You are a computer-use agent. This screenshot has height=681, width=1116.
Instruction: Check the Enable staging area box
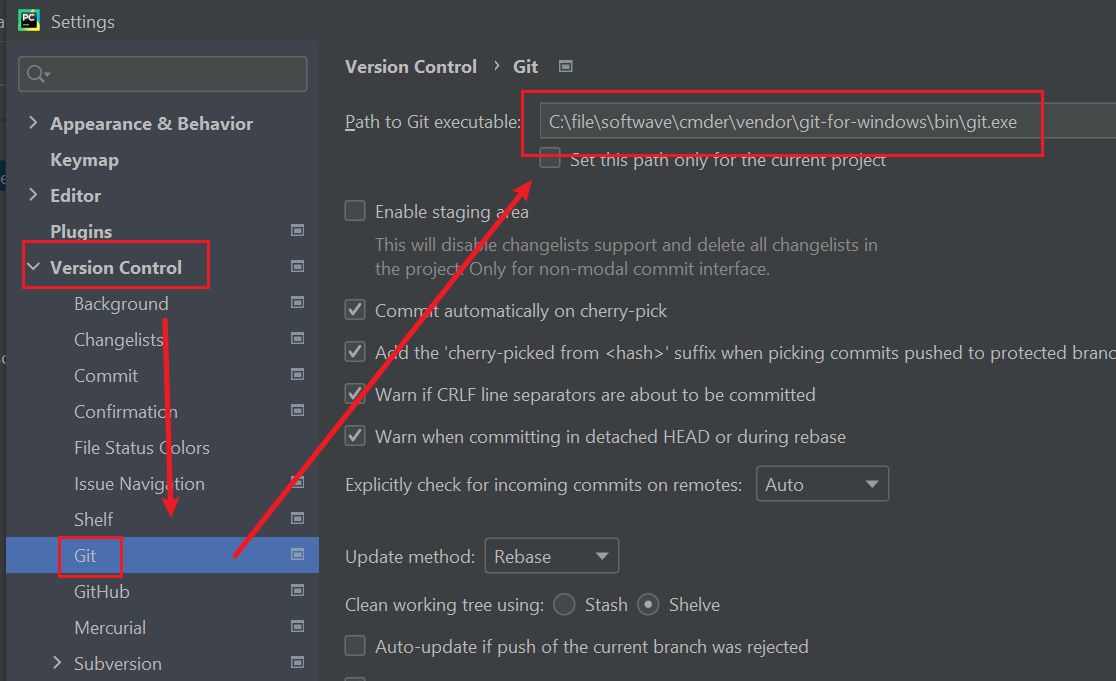[x=355, y=211]
